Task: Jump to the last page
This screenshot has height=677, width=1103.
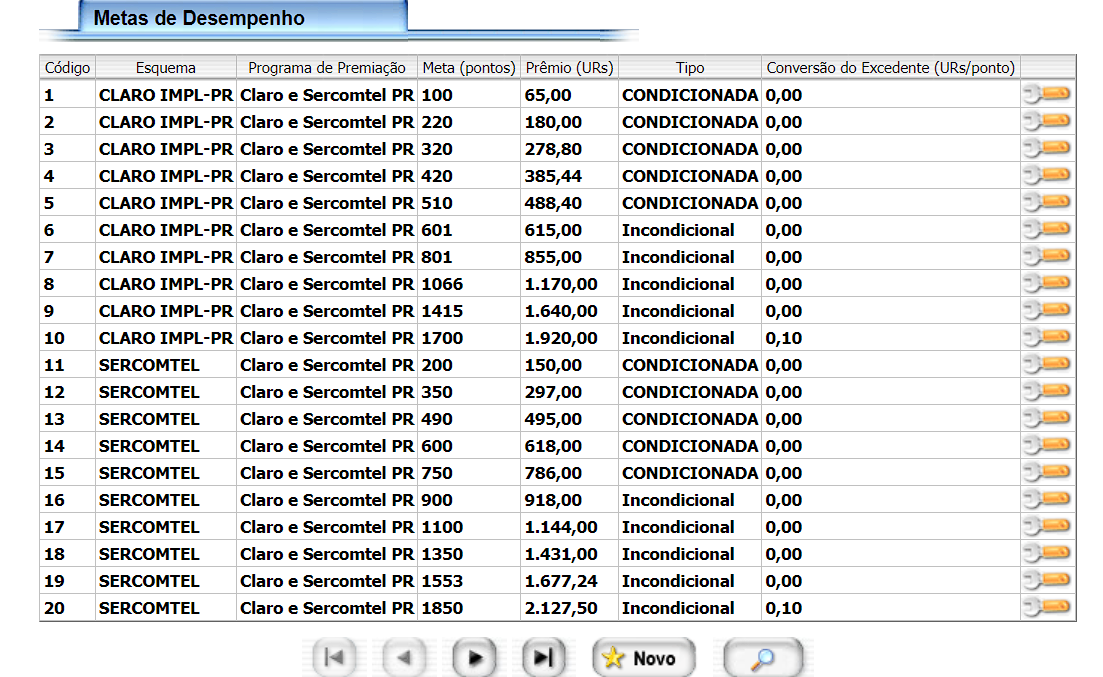Action: (x=543, y=657)
